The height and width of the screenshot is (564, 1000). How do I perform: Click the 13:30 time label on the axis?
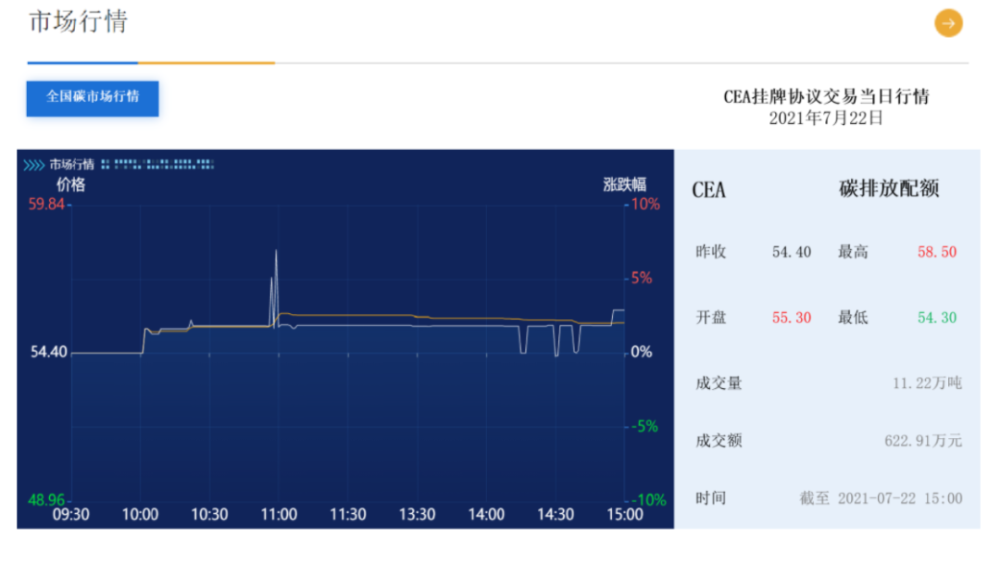click(x=417, y=515)
